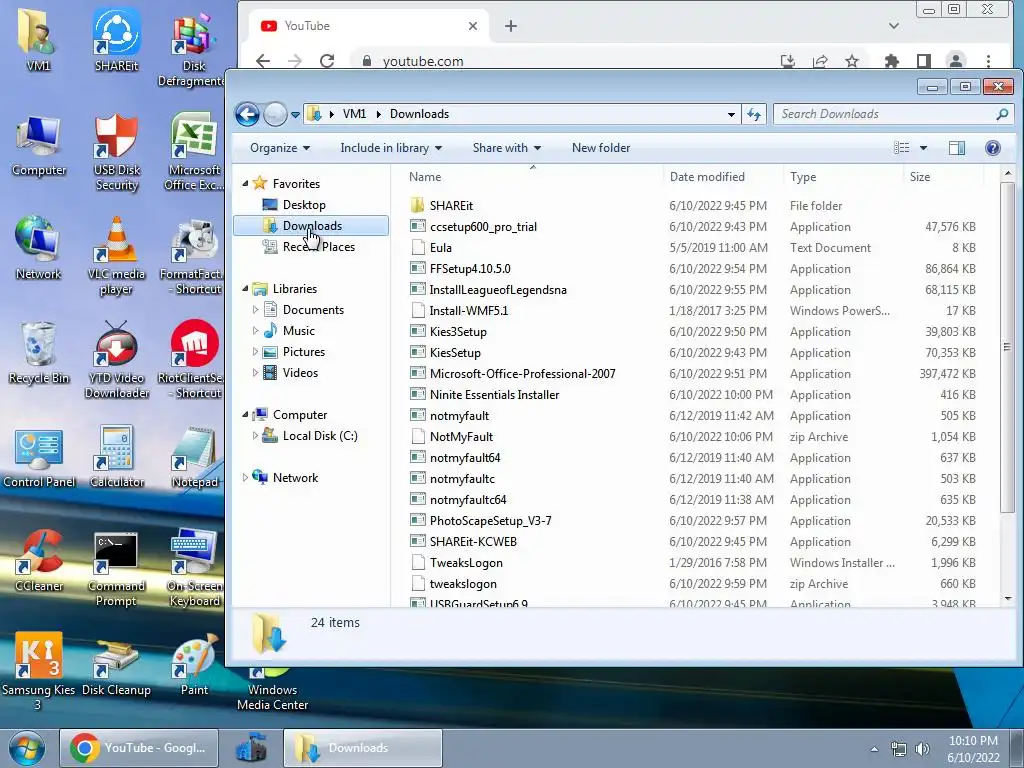
Task: Launch YTD Video Downloader shortcut
Action: tap(116, 360)
